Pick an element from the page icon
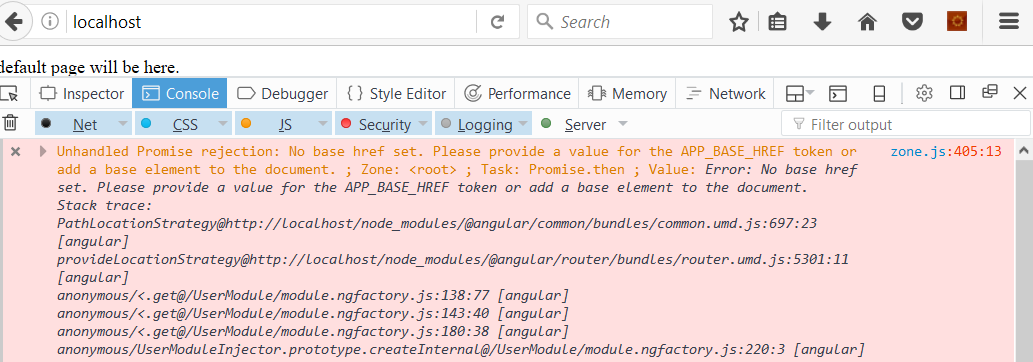The image size is (1033, 362). (9, 94)
